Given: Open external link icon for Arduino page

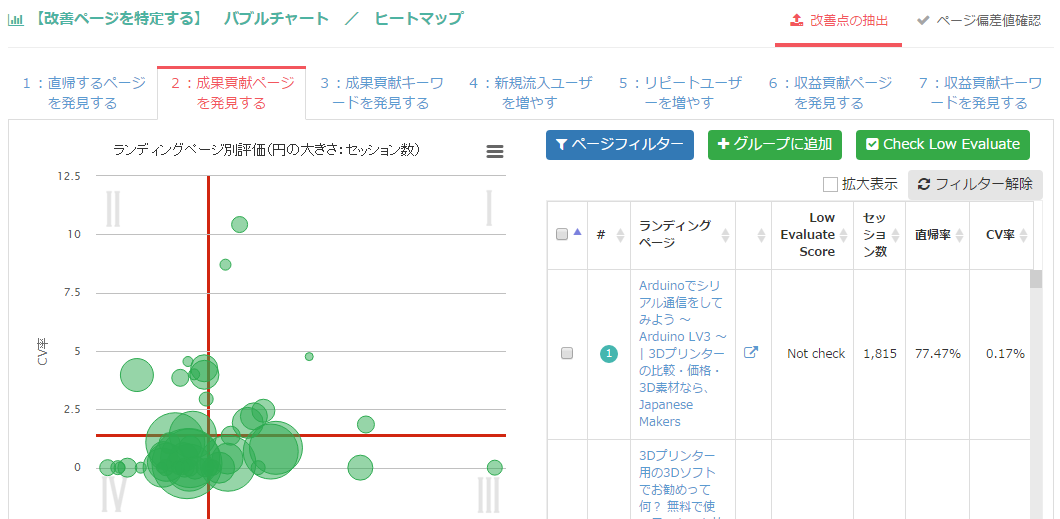Looking at the screenshot, I should (750, 353).
